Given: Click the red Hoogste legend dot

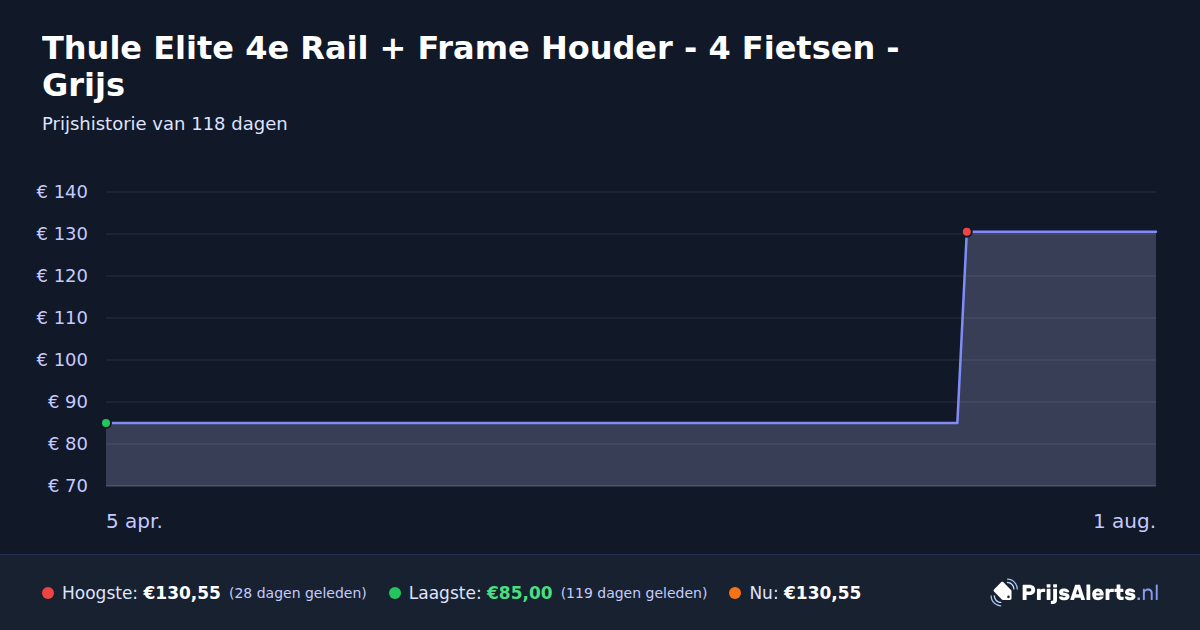Looking at the screenshot, I should coord(48,593).
